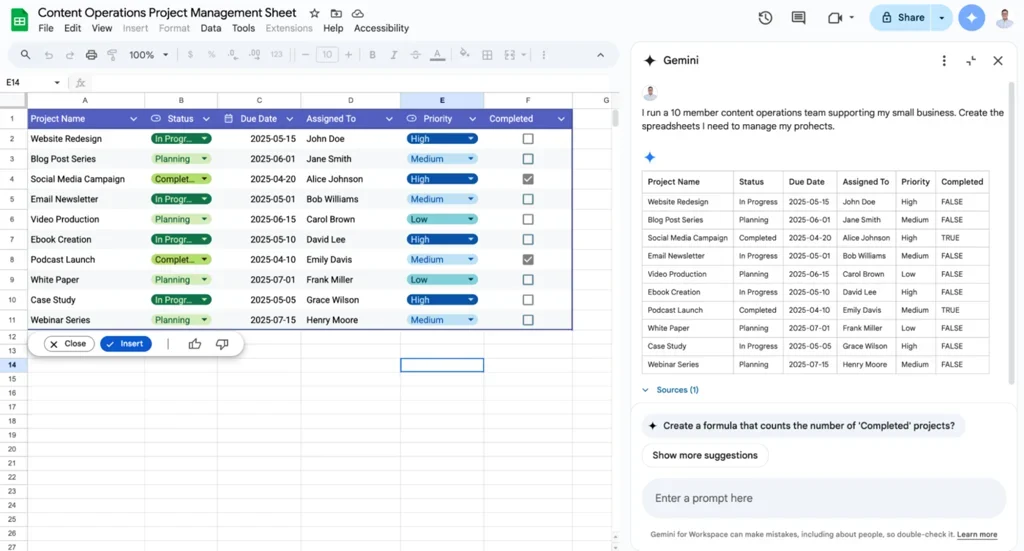
Task: Uncheck Completed for Podcast Launch
Action: (x=528, y=259)
